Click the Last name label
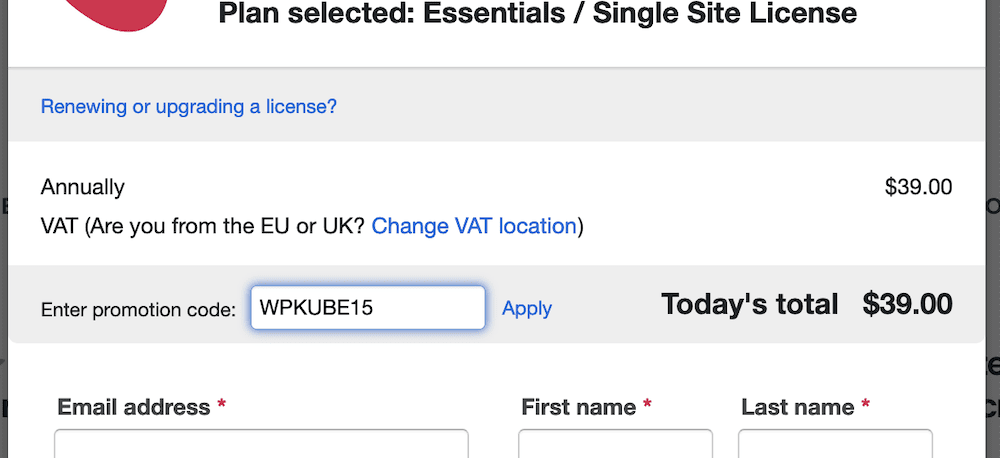1000x458 pixels. click(x=798, y=406)
